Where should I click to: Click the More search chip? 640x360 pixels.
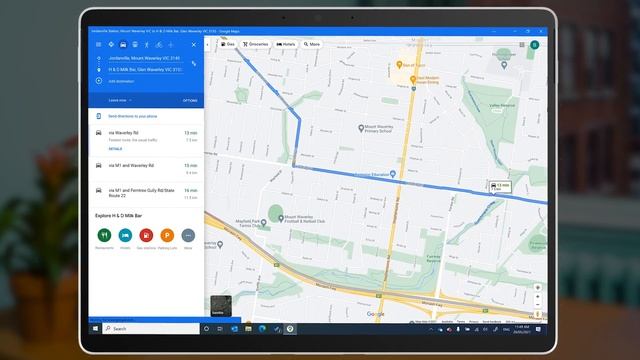[312, 44]
